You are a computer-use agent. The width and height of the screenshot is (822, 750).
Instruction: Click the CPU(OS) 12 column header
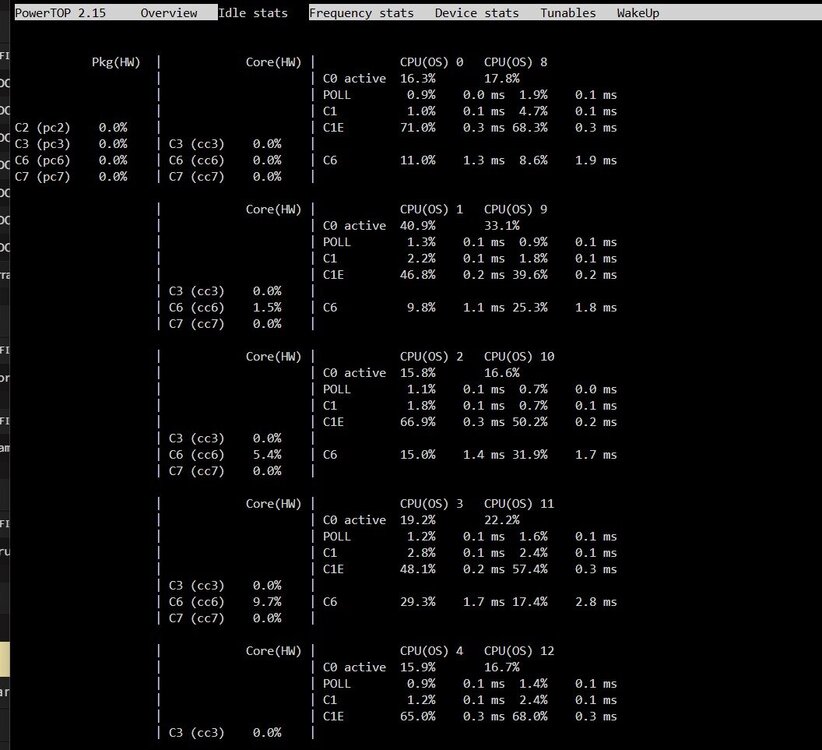pos(519,651)
